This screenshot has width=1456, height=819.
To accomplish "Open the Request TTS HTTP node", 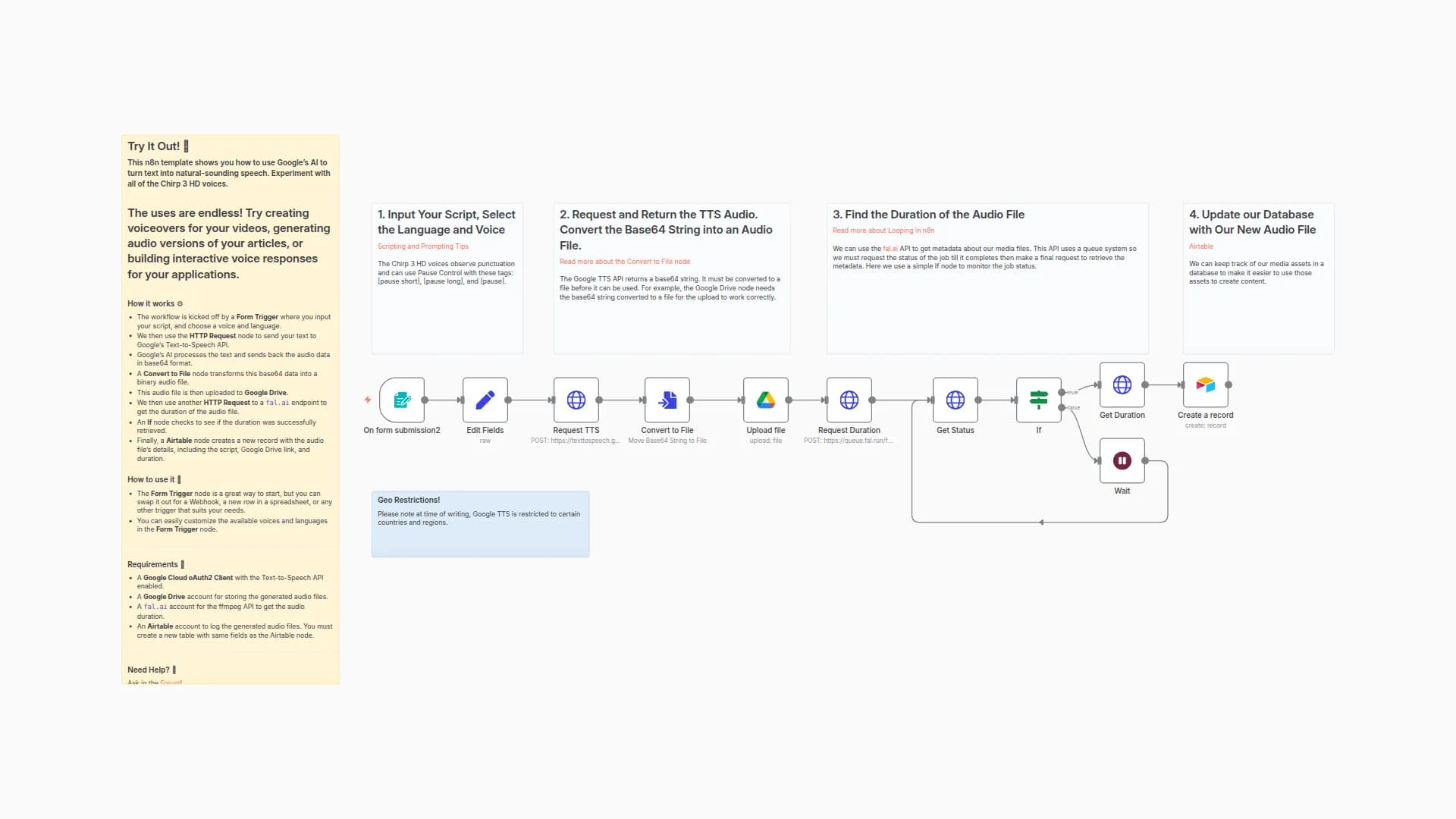I will point(576,400).
